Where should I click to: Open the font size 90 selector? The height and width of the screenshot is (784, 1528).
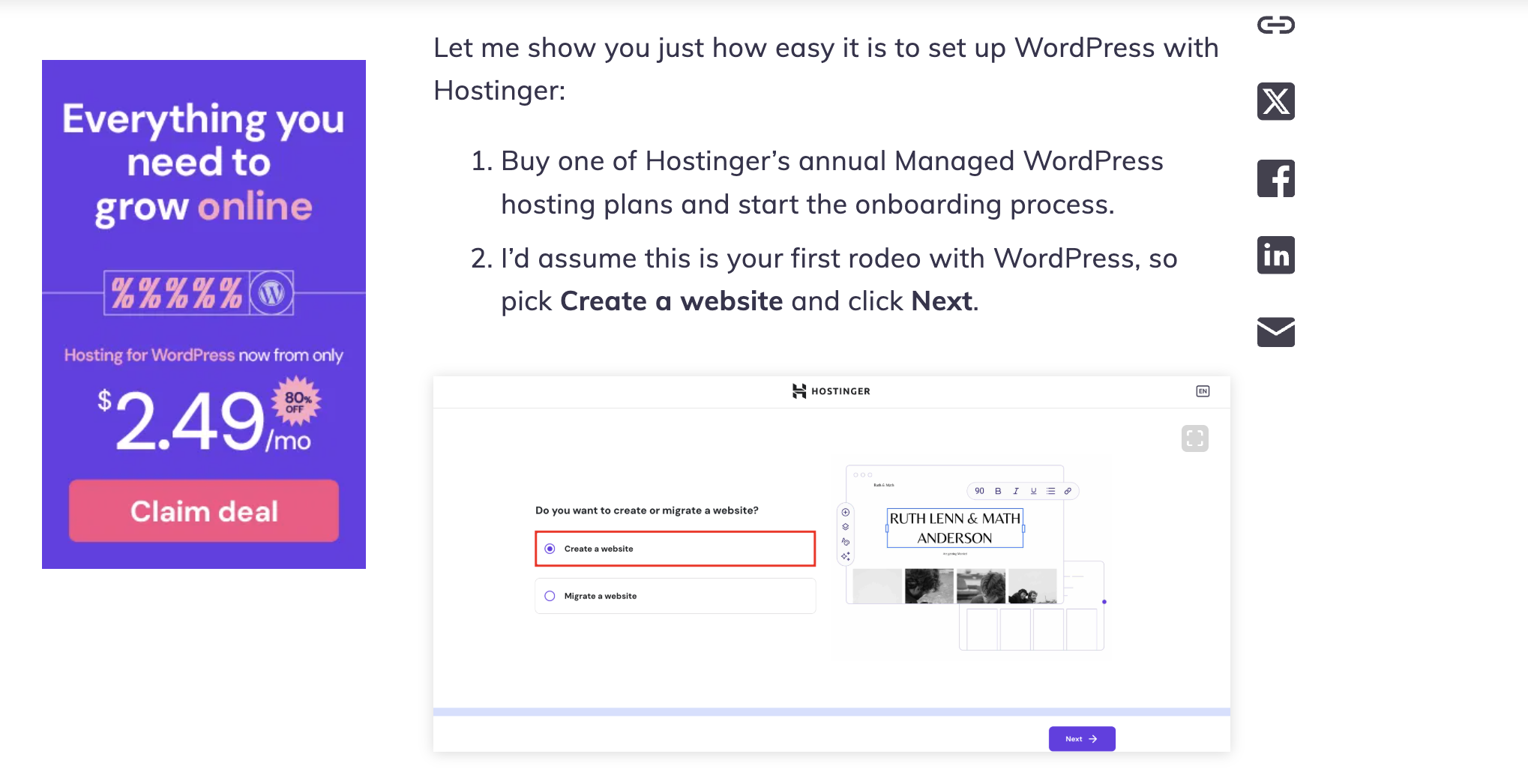pyautogui.click(x=979, y=491)
